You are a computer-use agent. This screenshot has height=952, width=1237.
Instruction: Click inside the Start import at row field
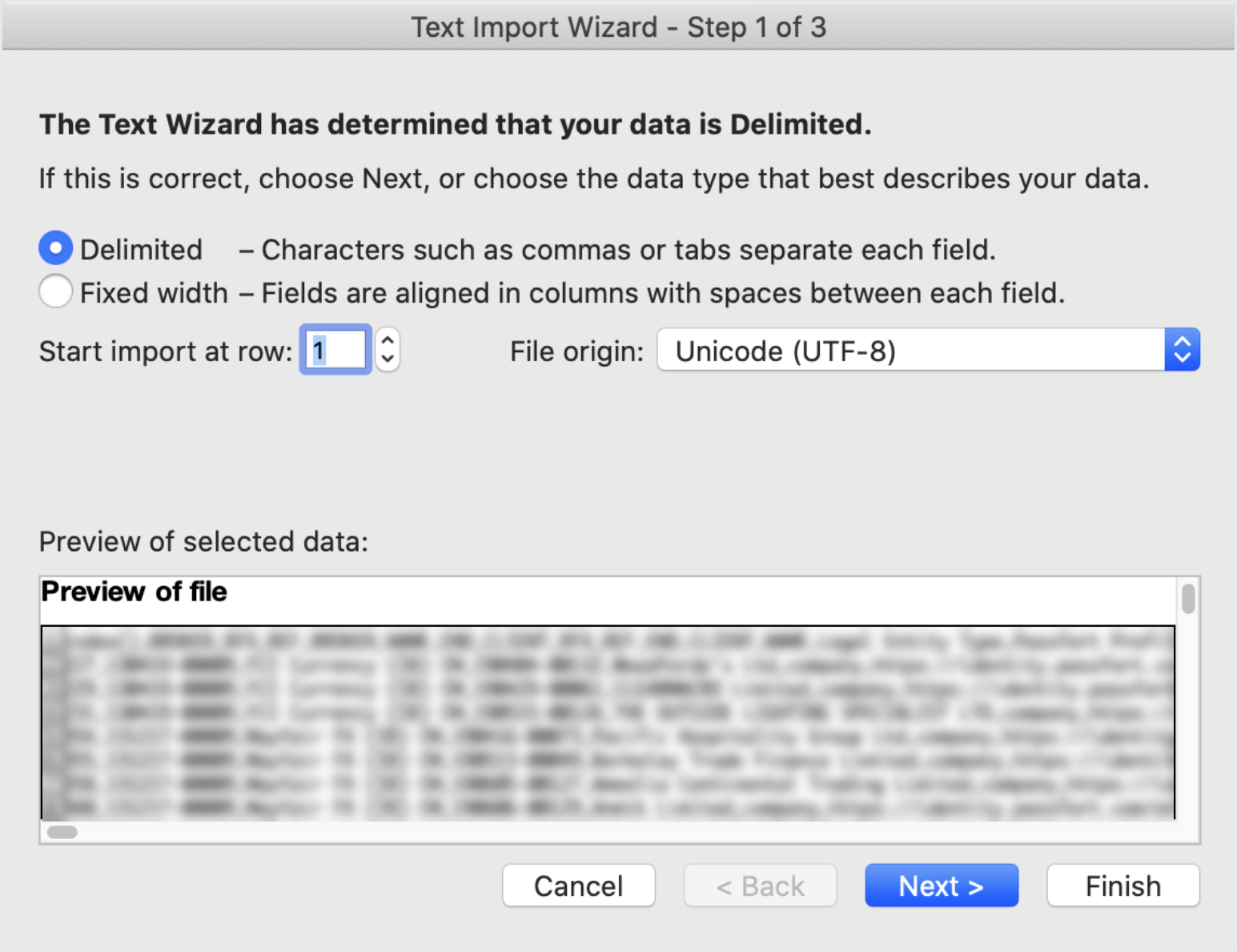point(335,350)
